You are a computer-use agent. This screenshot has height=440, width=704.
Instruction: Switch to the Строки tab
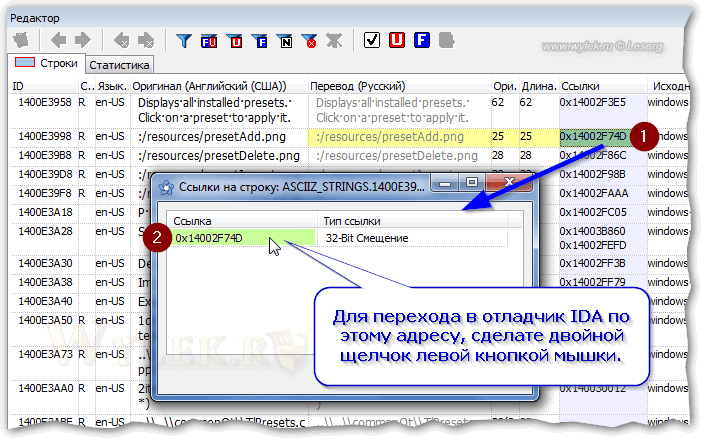(x=46, y=63)
